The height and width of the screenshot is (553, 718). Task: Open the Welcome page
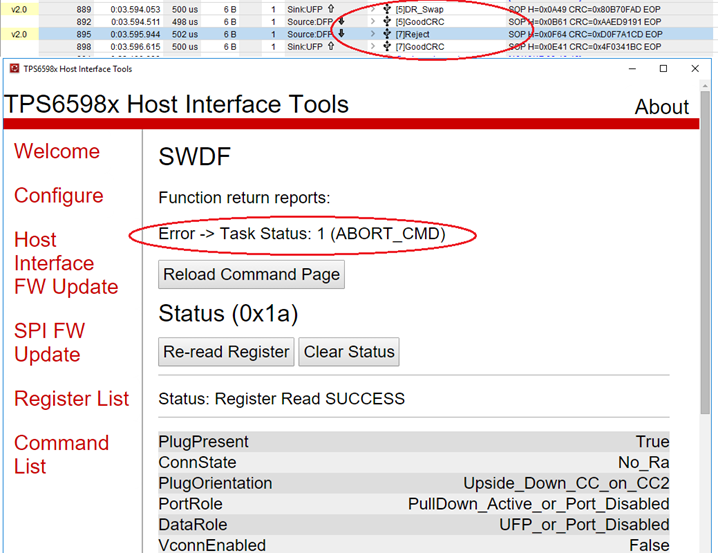pos(57,151)
